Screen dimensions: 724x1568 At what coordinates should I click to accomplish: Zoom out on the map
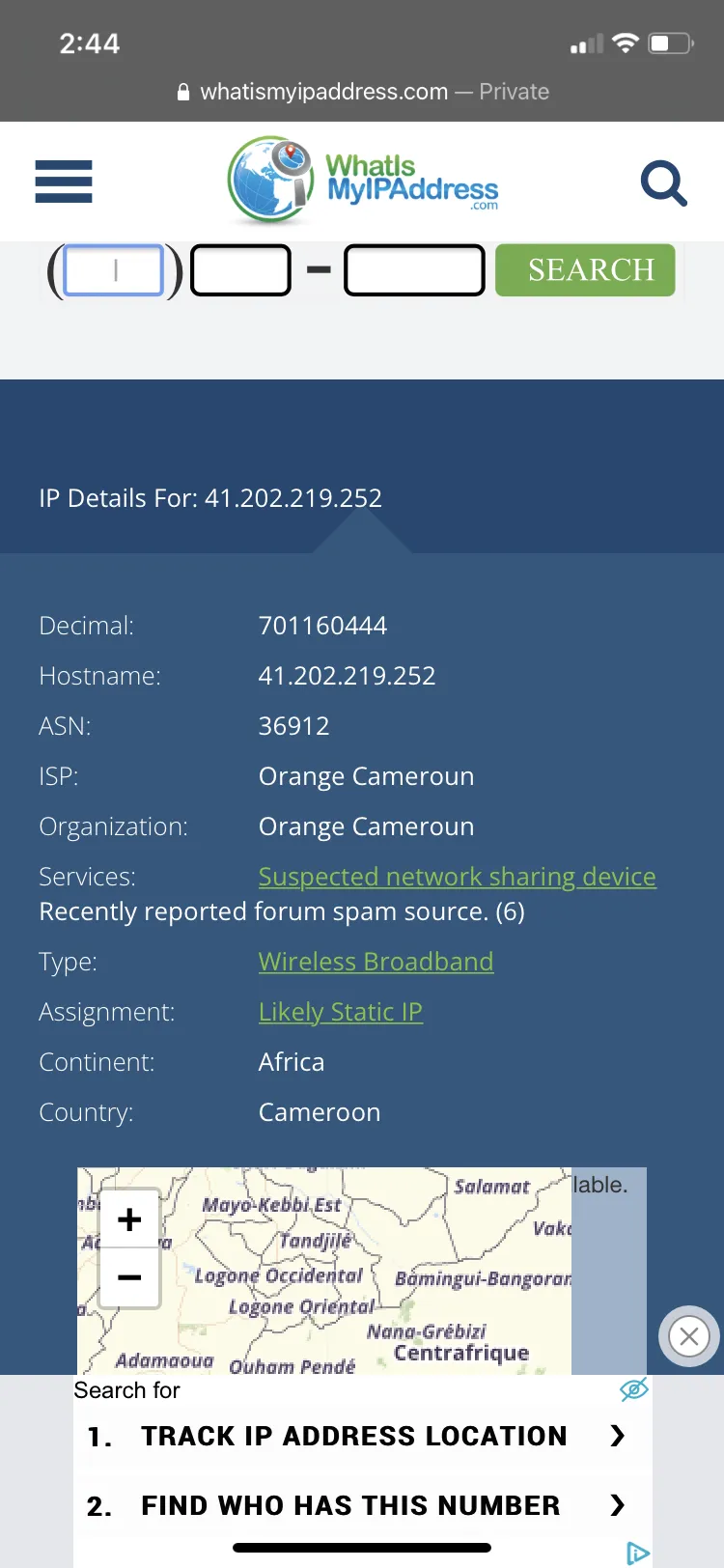tap(129, 1277)
